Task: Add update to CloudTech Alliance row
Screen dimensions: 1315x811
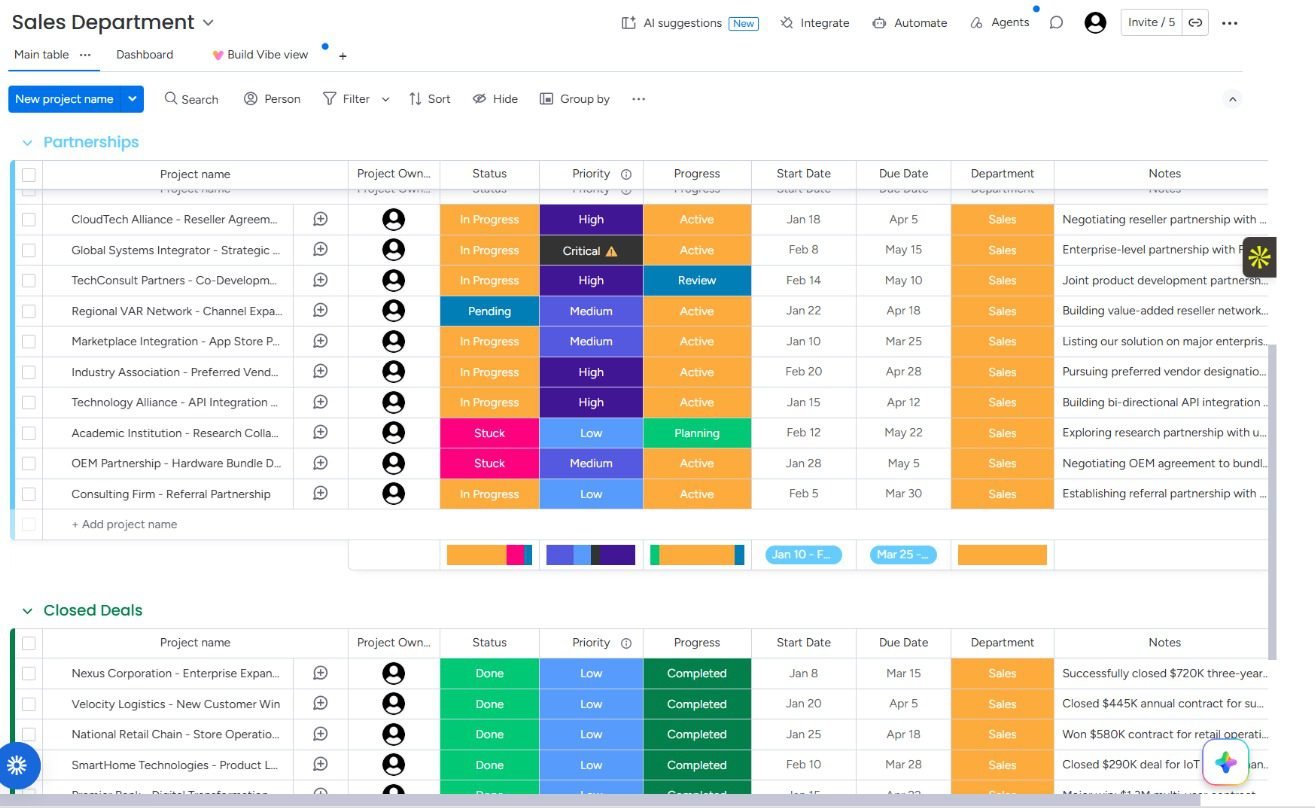Action: tap(320, 219)
